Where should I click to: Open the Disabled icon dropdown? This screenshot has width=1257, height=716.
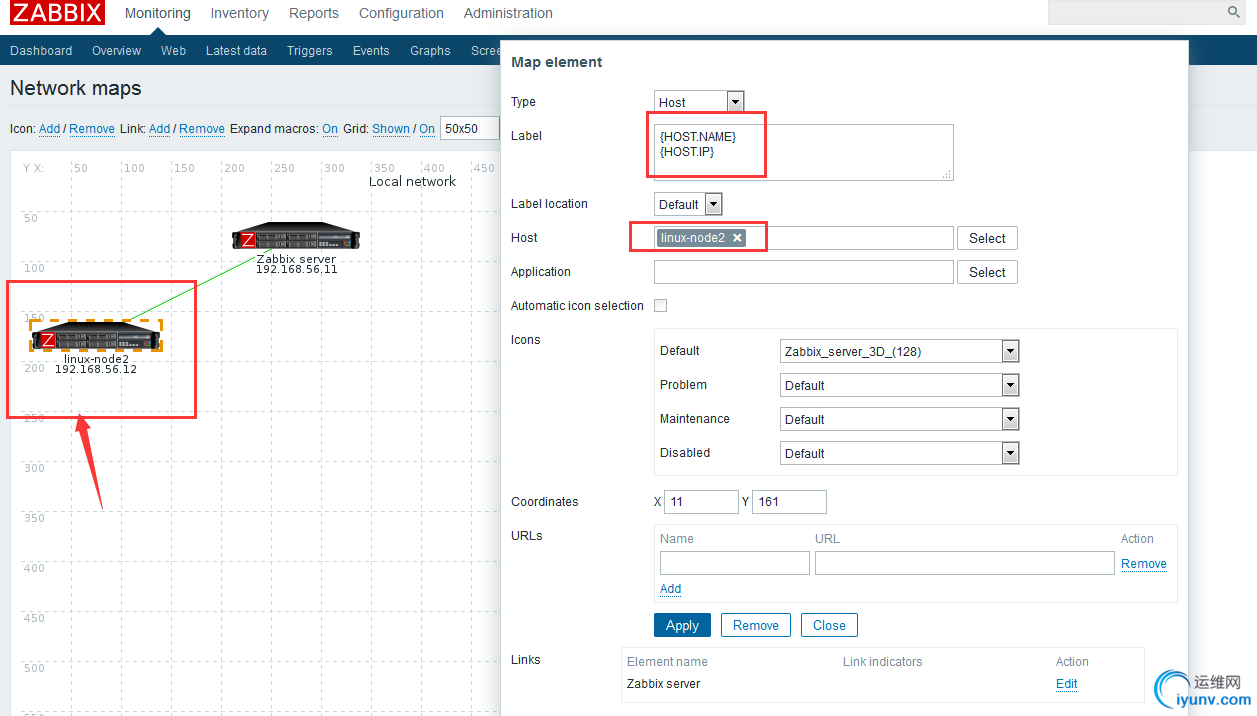899,453
